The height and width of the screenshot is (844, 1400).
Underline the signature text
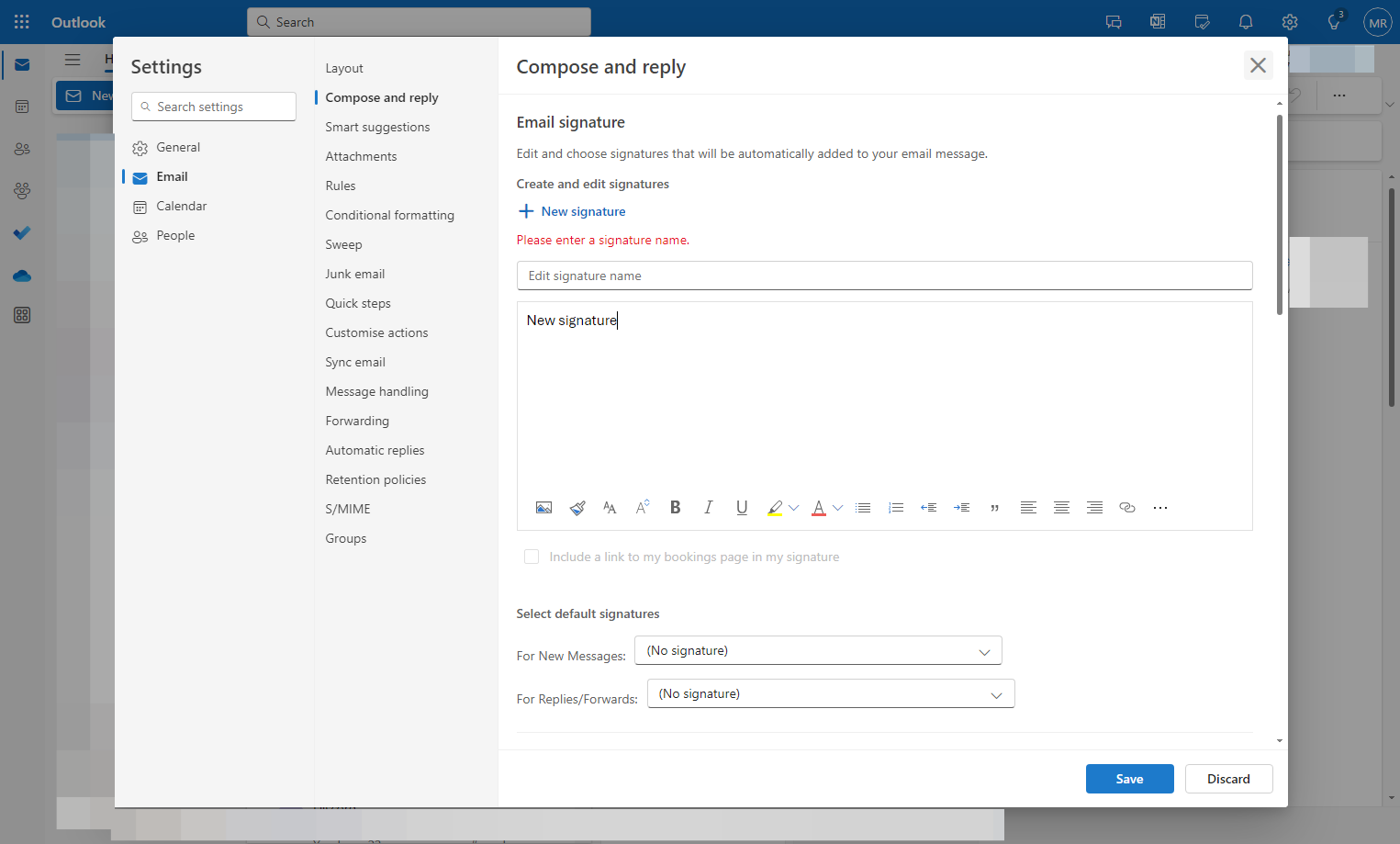pyautogui.click(x=742, y=508)
